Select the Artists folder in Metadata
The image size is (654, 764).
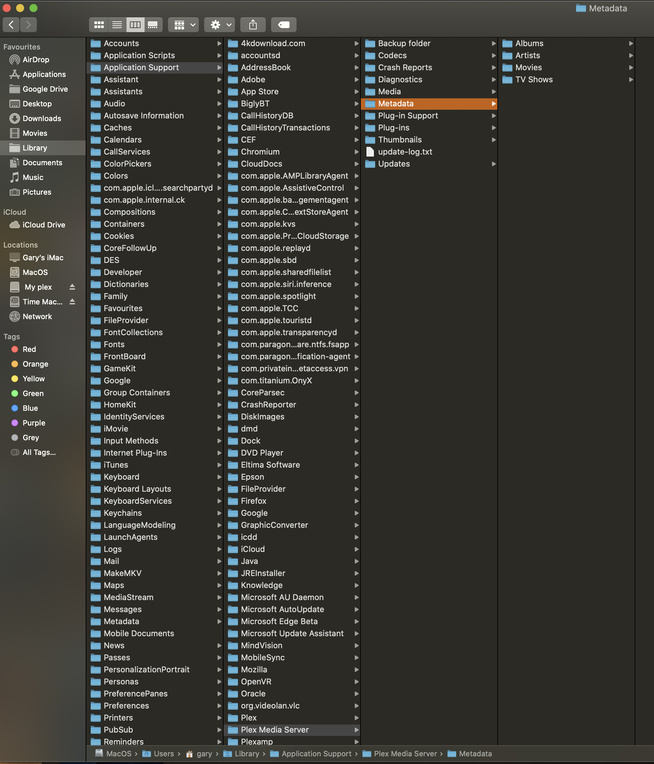[567, 56]
